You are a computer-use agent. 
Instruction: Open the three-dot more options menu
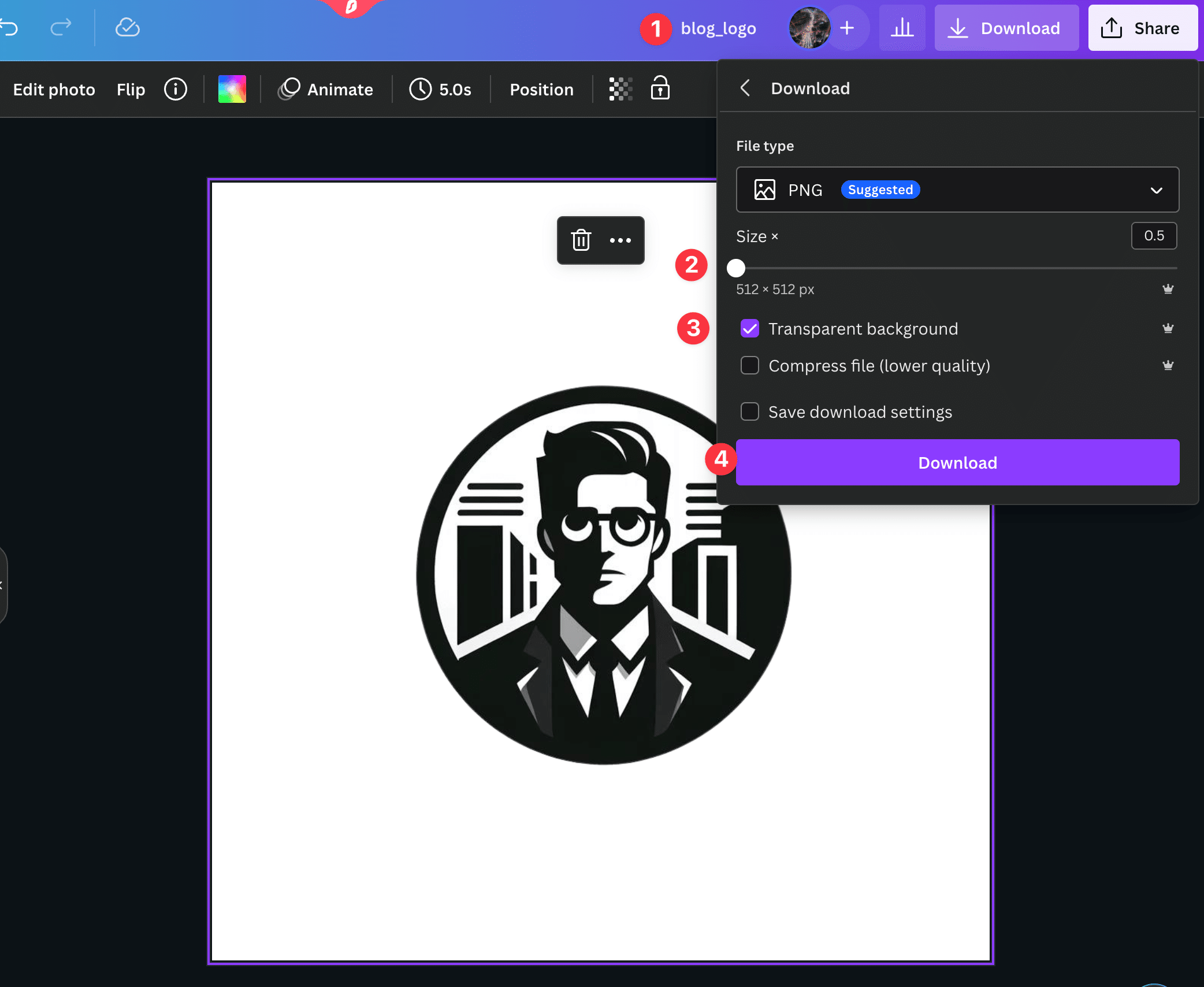click(x=620, y=240)
